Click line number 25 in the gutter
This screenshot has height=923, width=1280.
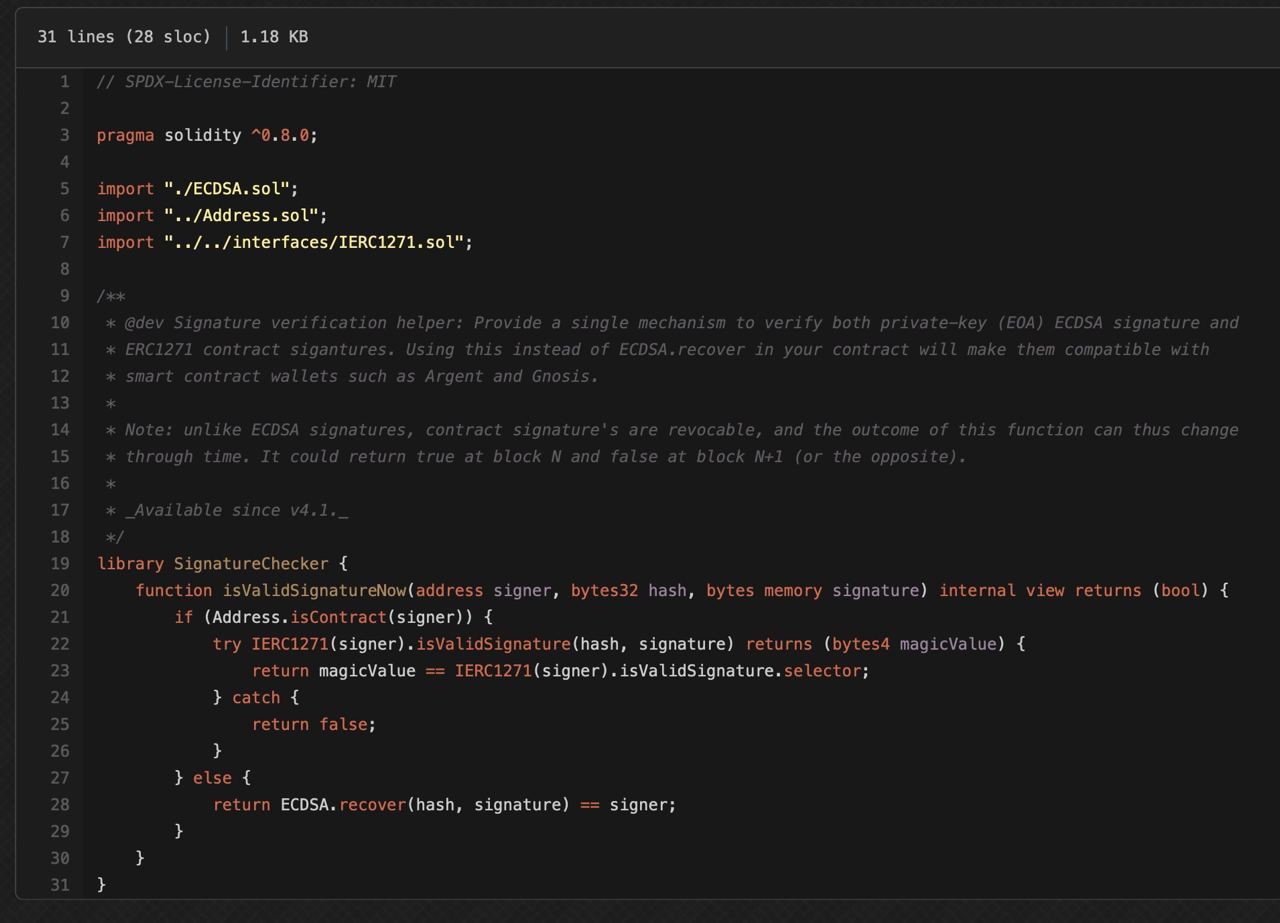tap(60, 725)
